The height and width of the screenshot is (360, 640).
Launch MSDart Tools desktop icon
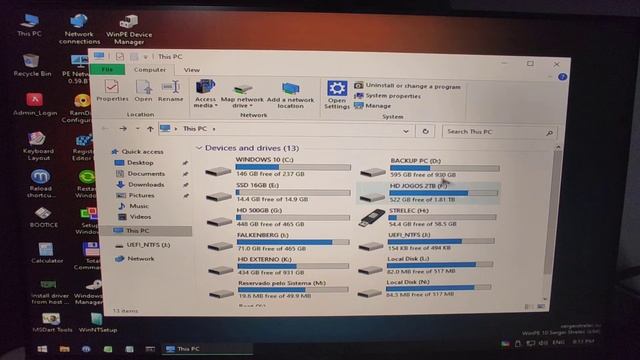click(x=52, y=322)
